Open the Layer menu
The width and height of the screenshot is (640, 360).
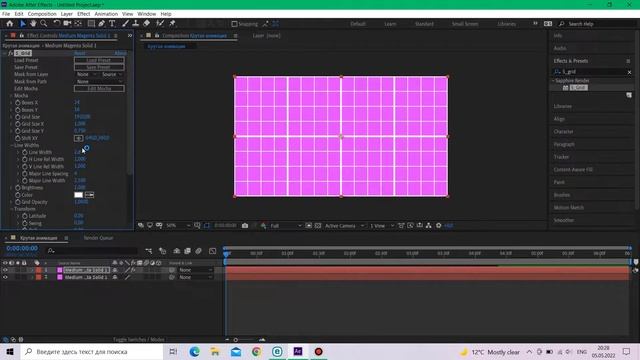pyautogui.click(x=67, y=14)
